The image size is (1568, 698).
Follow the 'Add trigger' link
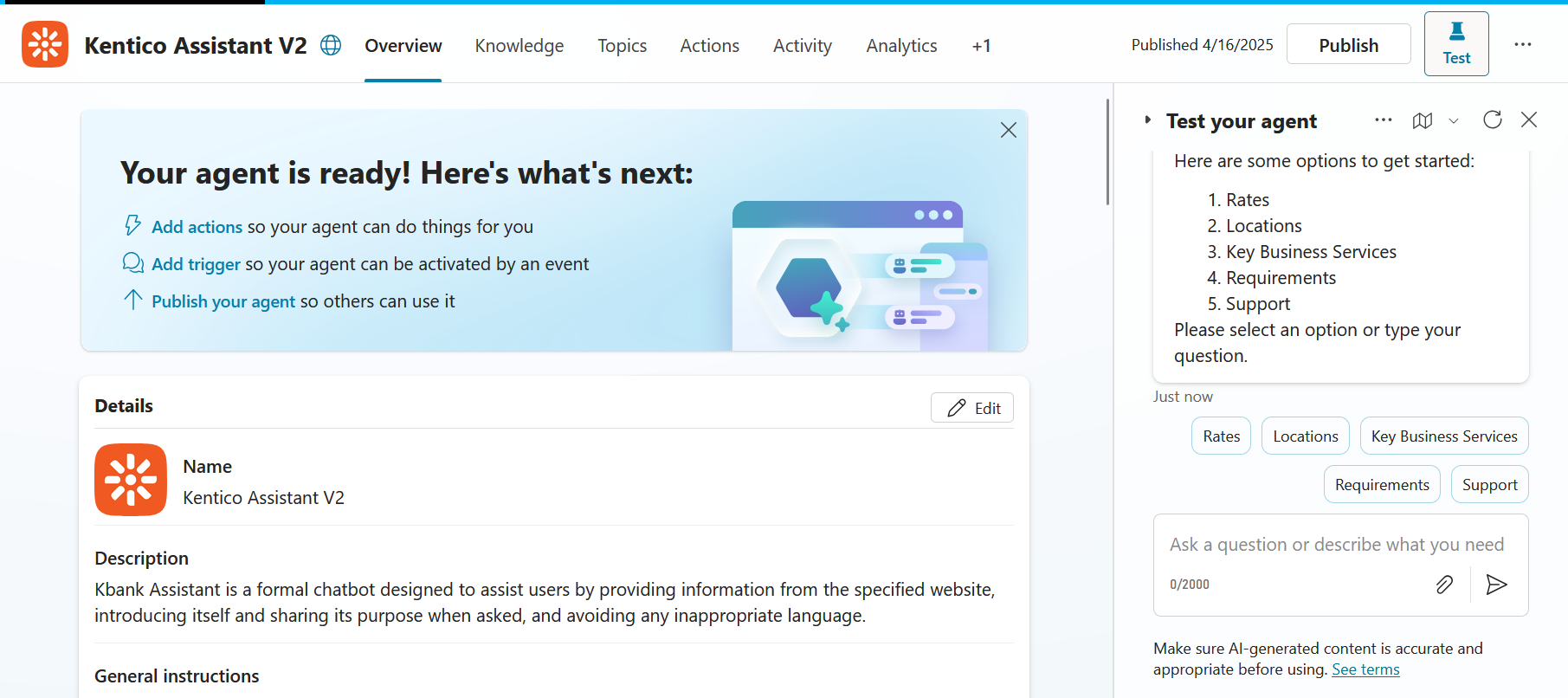[196, 264]
